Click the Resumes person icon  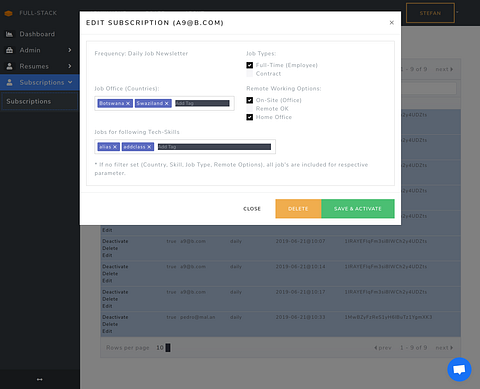point(10,66)
